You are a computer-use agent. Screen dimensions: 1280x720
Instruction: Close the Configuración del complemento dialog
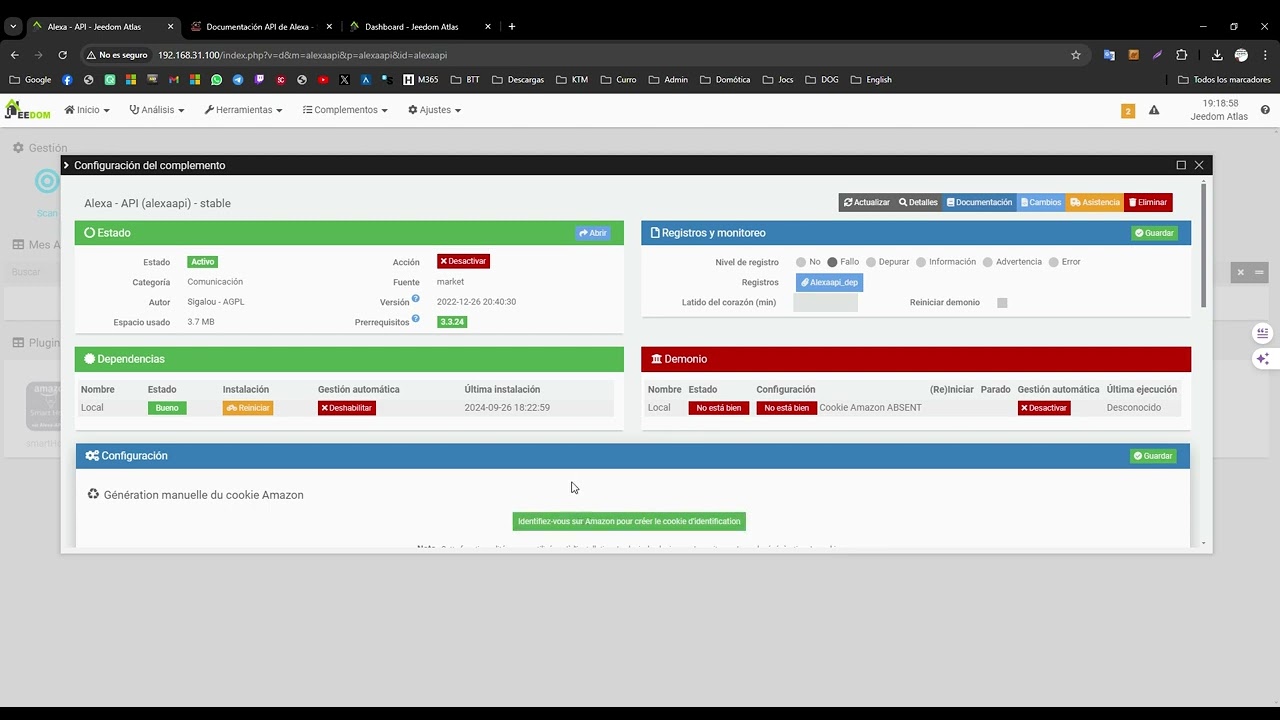tap(1199, 165)
